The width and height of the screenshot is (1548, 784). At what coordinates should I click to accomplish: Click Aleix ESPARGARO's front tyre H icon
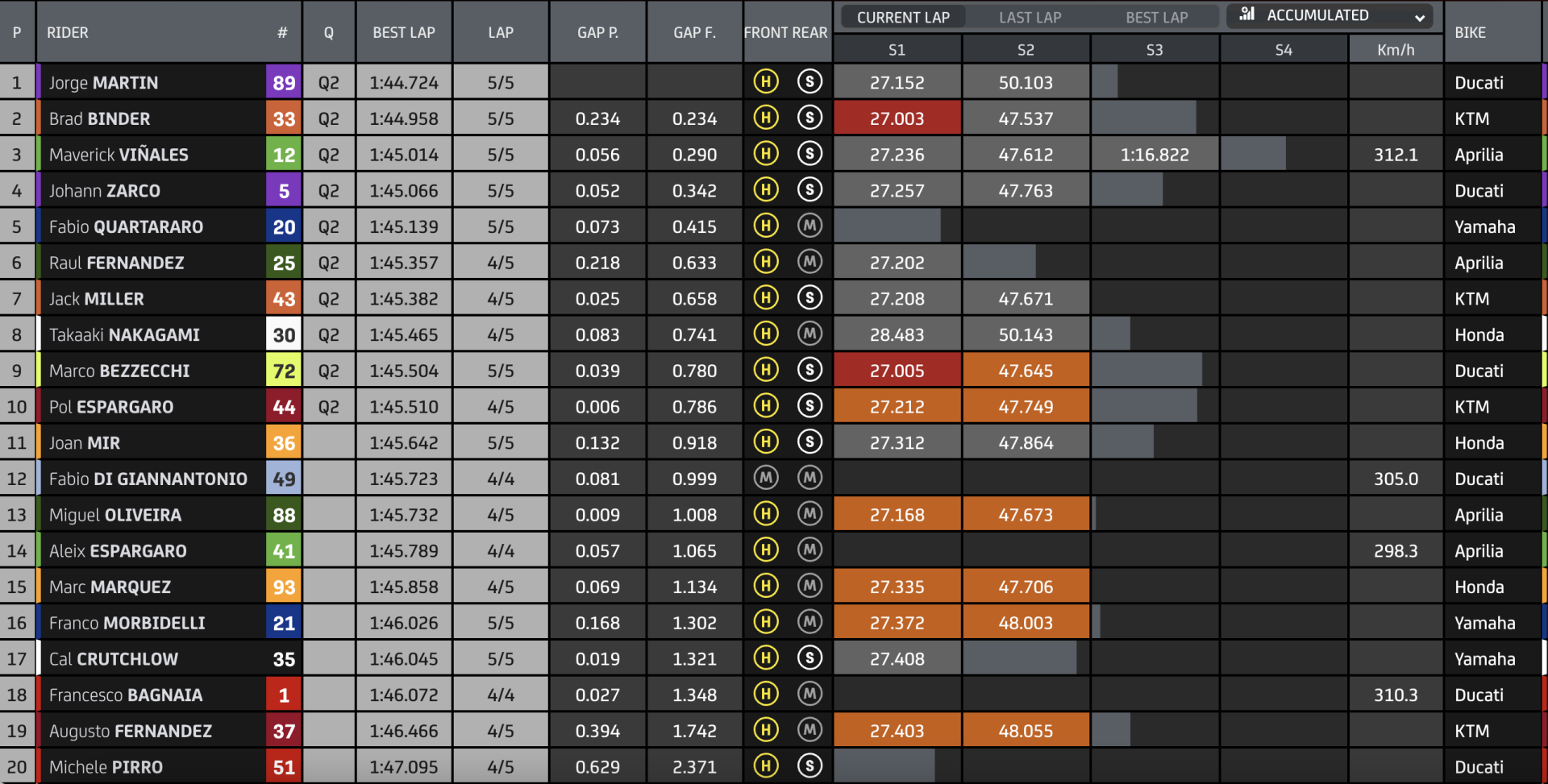tap(766, 550)
